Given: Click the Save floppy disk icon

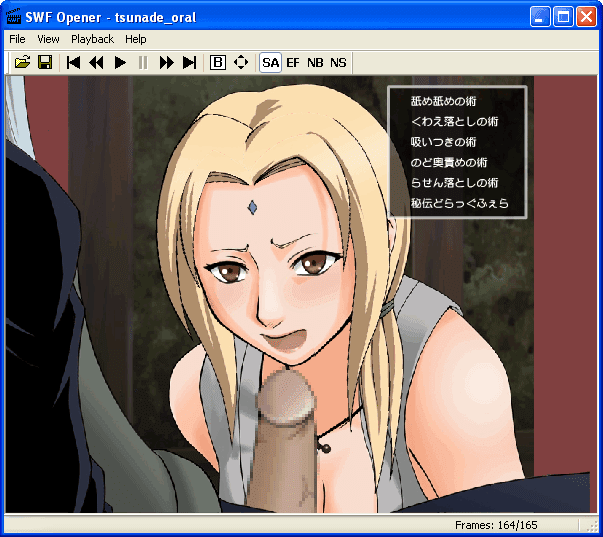Looking at the screenshot, I should (x=45, y=62).
